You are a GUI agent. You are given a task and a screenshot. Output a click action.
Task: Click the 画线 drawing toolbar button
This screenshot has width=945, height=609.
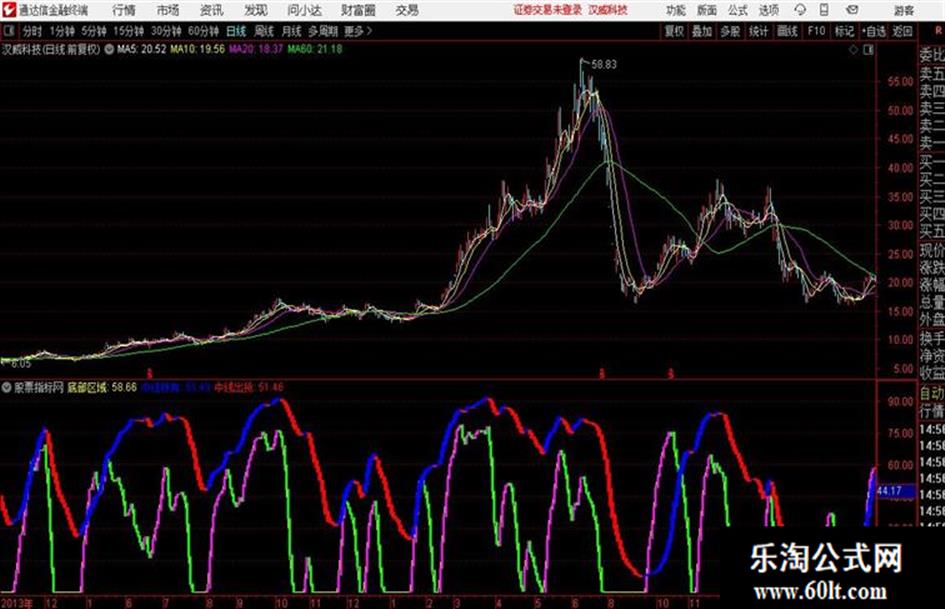tap(787, 31)
